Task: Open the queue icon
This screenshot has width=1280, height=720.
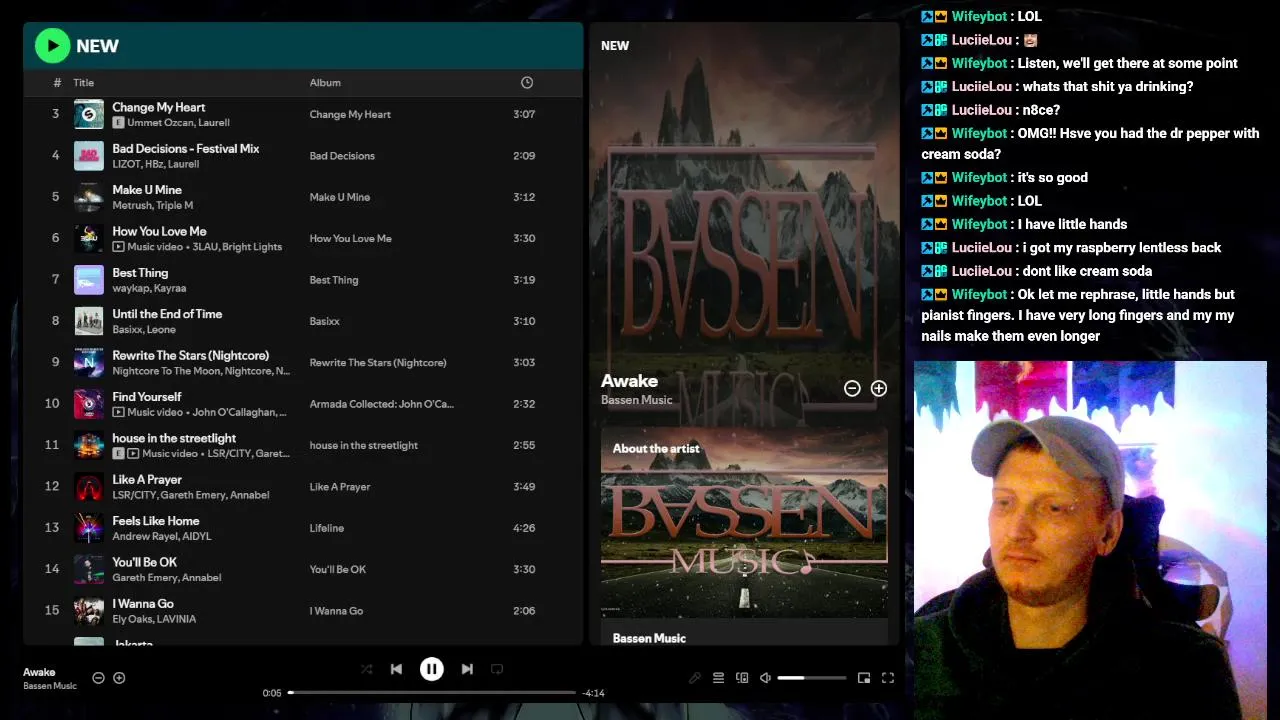Action: pyautogui.click(x=718, y=678)
